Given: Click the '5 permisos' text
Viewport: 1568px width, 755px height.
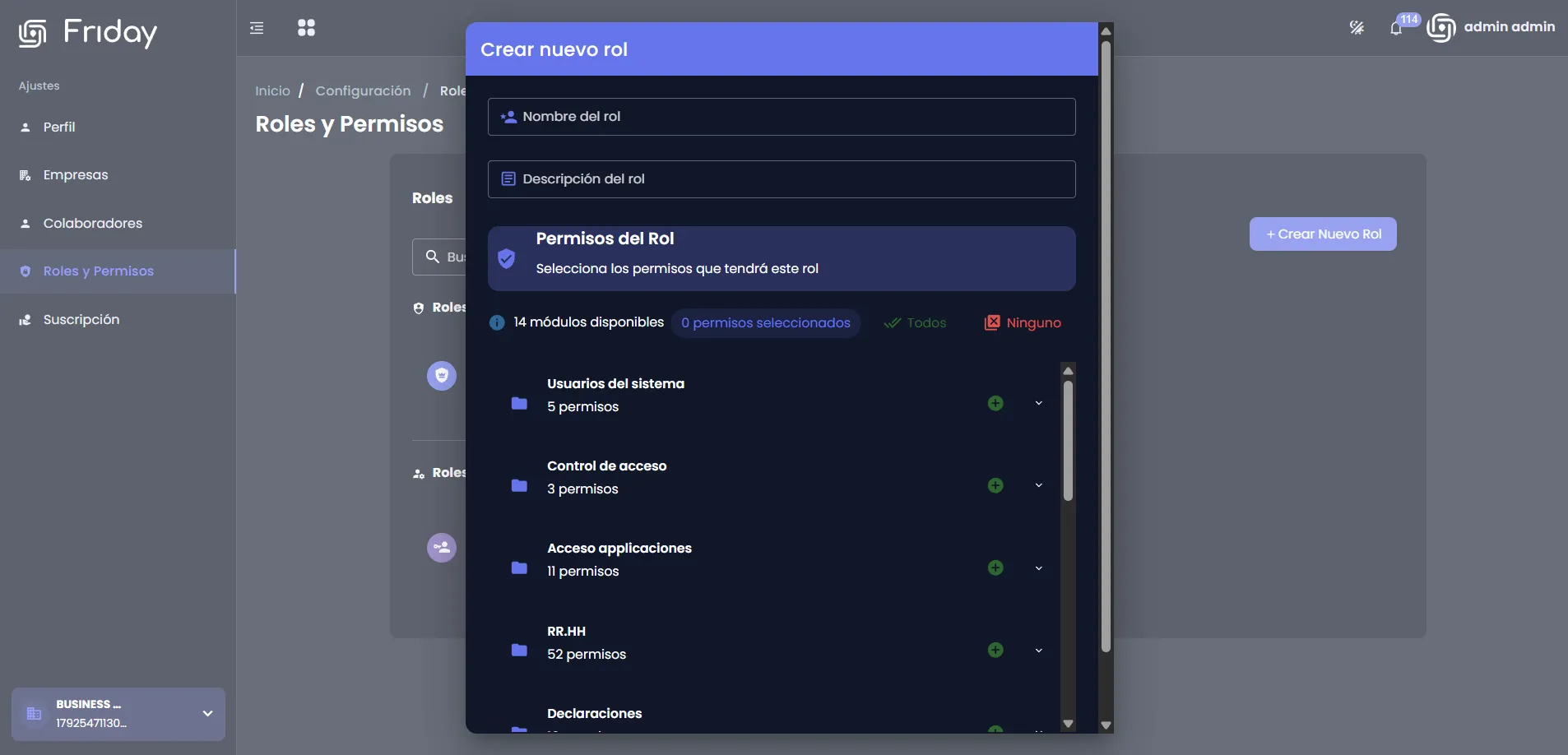Looking at the screenshot, I should pos(583,407).
